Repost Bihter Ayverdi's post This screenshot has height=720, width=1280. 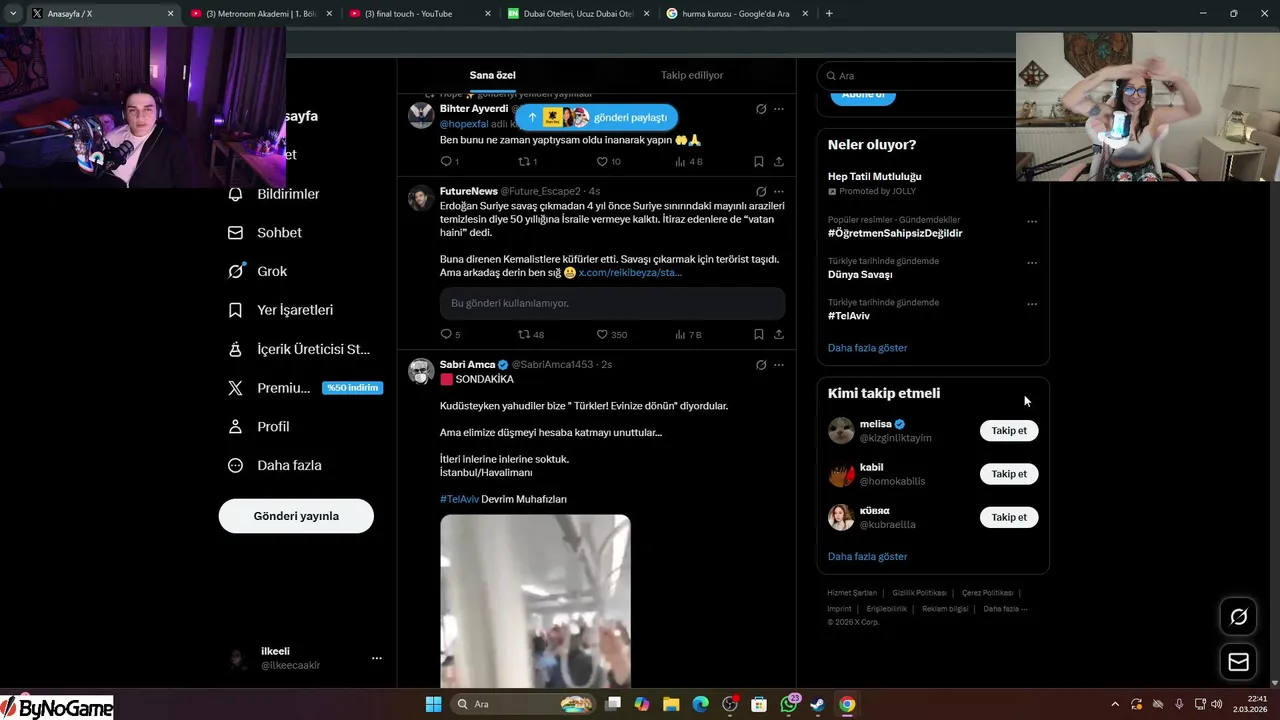[523, 161]
